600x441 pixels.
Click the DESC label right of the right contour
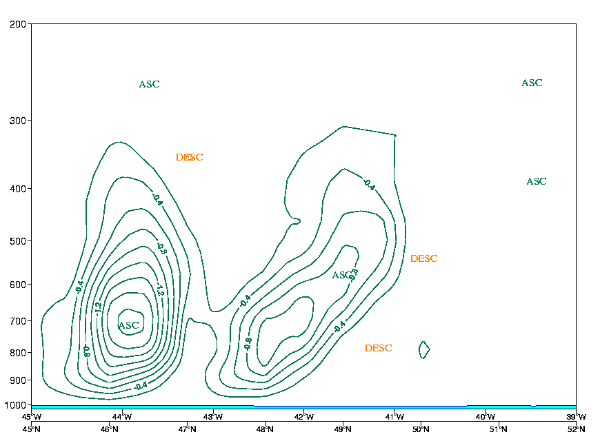(424, 258)
